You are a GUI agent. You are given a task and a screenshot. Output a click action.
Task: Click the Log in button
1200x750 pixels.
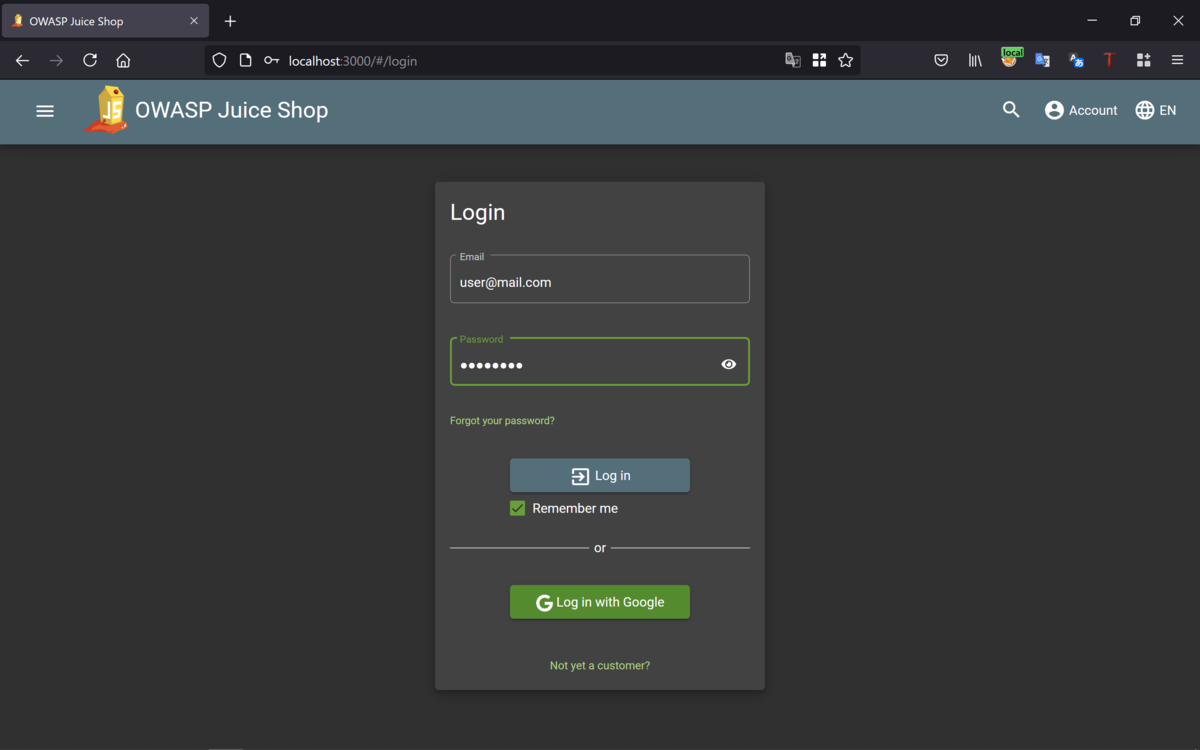point(600,475)
